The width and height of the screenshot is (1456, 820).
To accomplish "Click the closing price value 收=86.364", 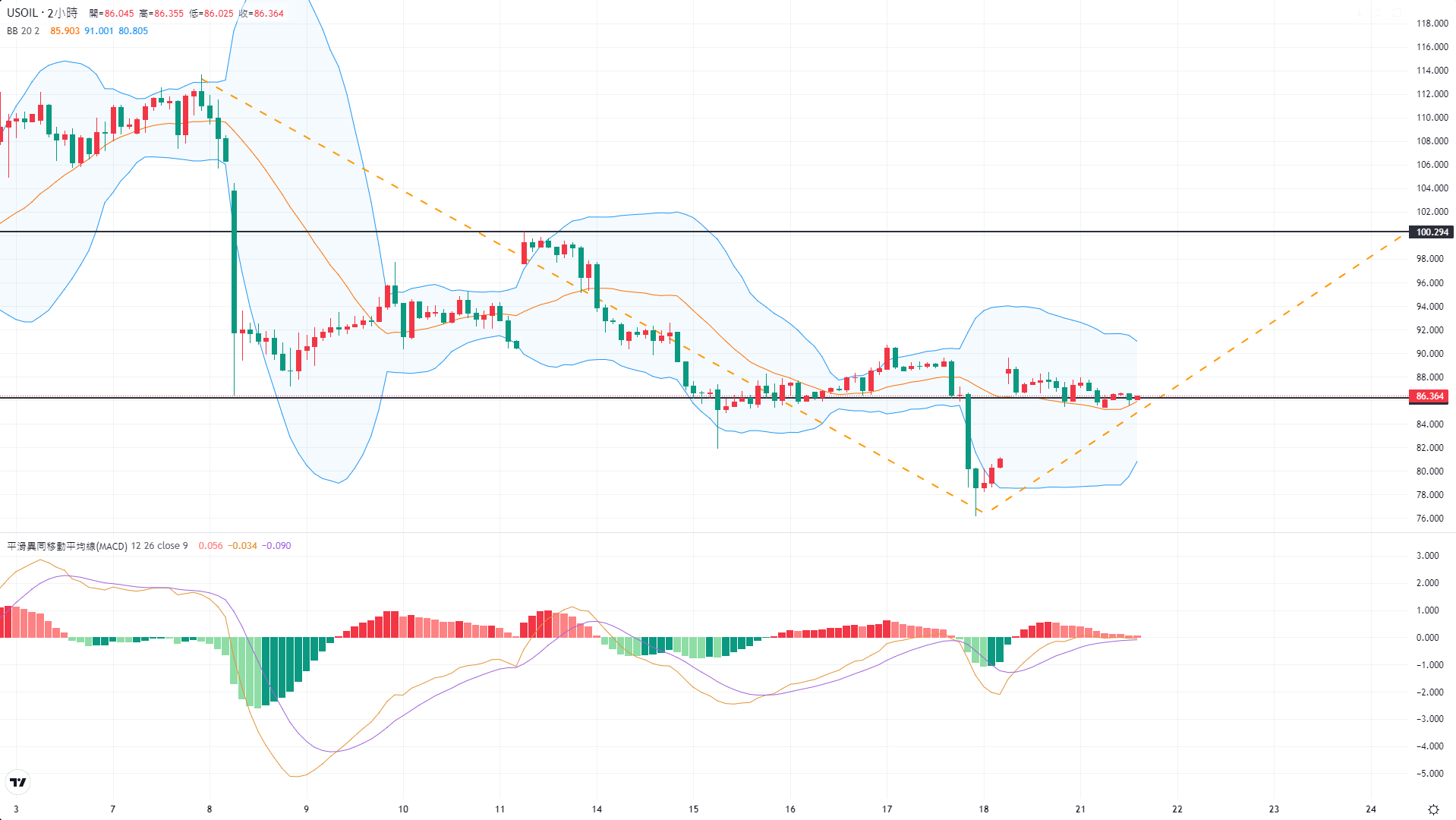I will (261, 14).
